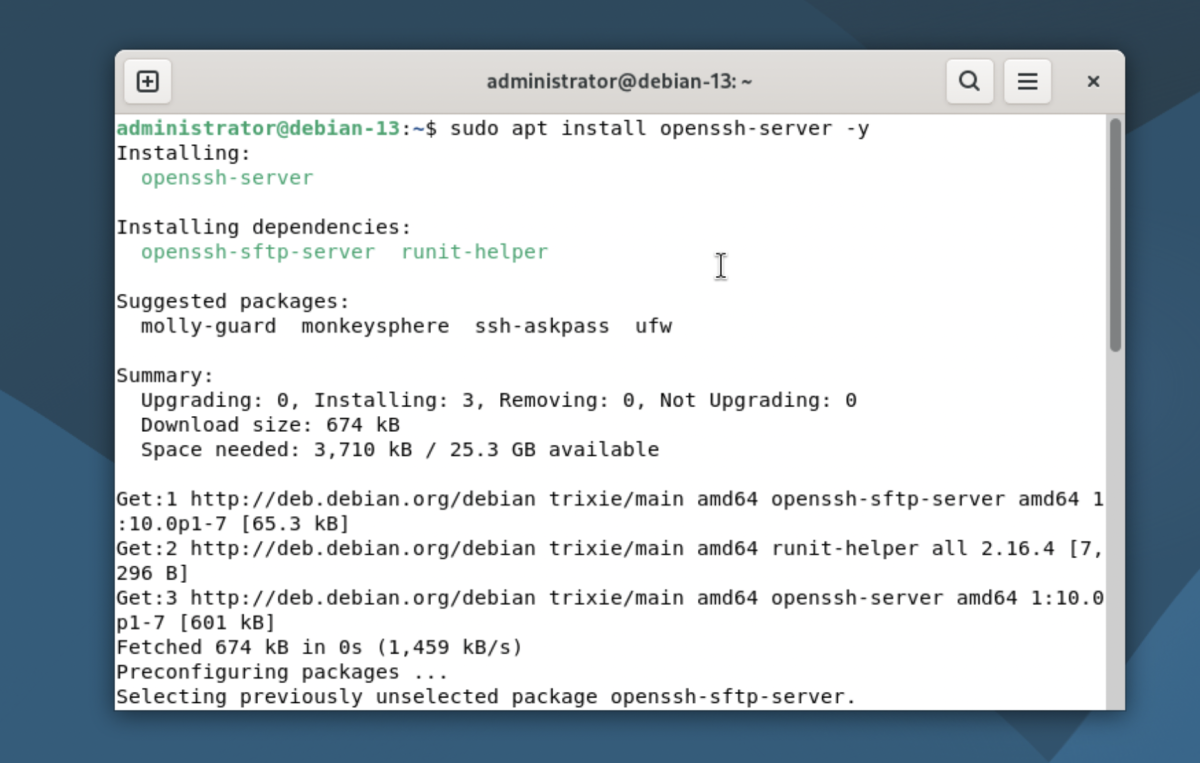Click the window title administrator@debian-13
The width and height of the screenshot is (1200, 763).
coord(619,82)
